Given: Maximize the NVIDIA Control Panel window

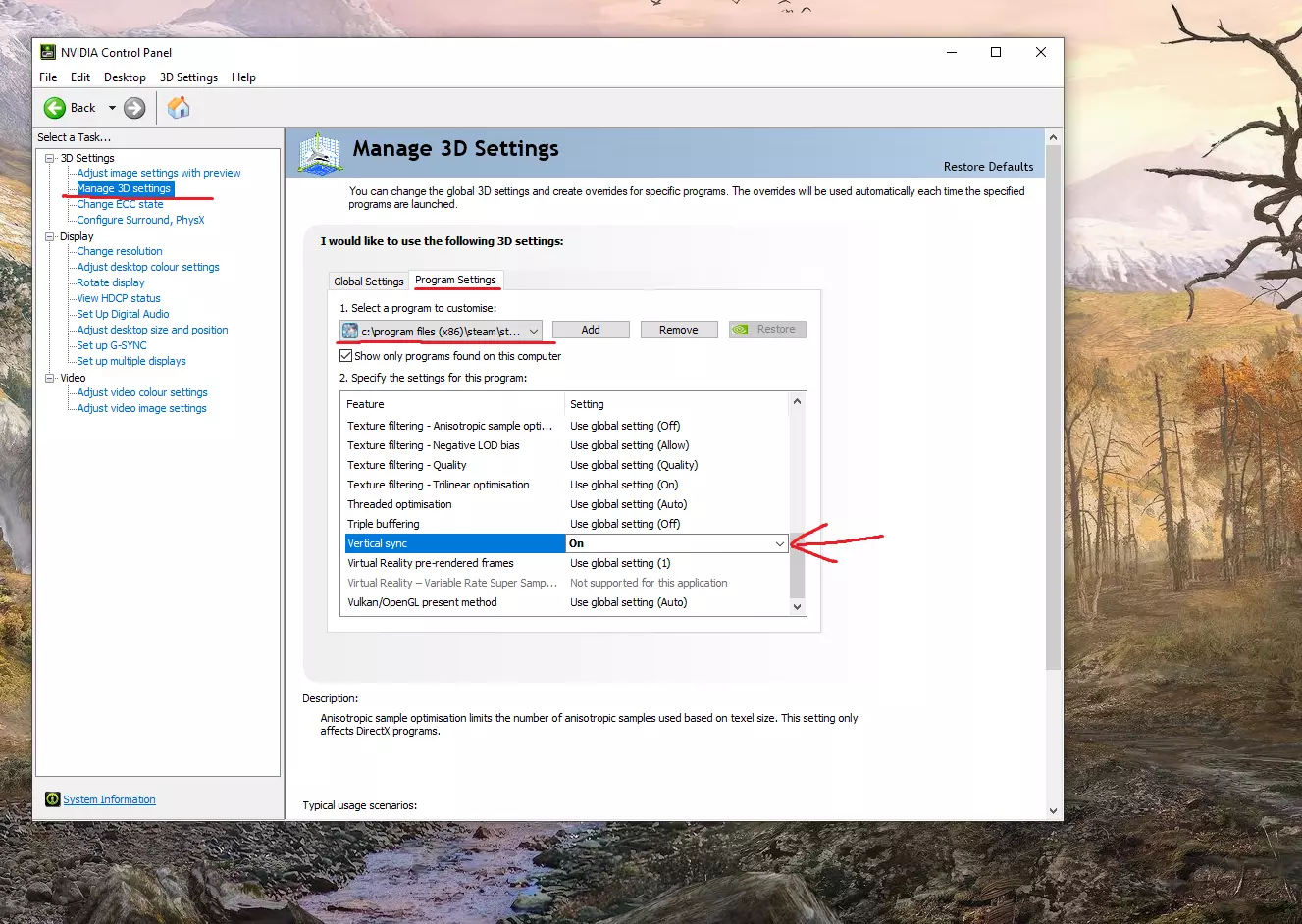Looking at the screenshot, I should pyautogui.click(x=996, y=52).
